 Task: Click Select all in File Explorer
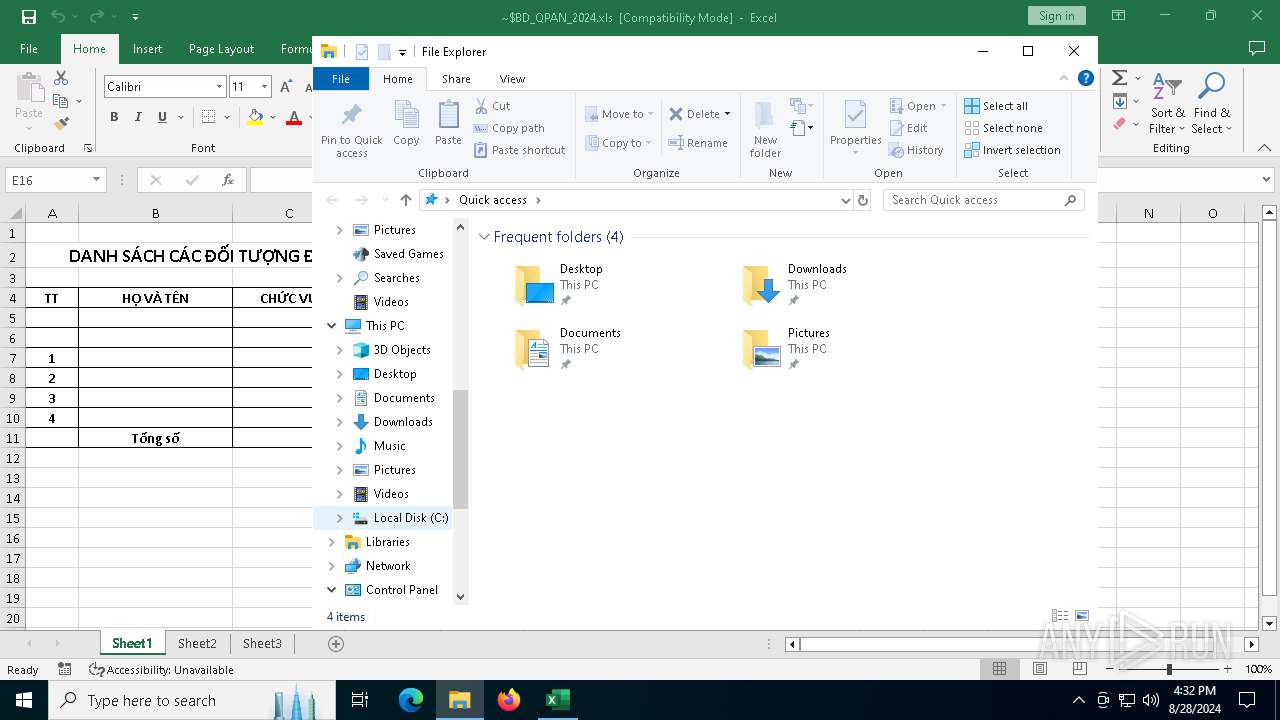[x=996, y=106]
